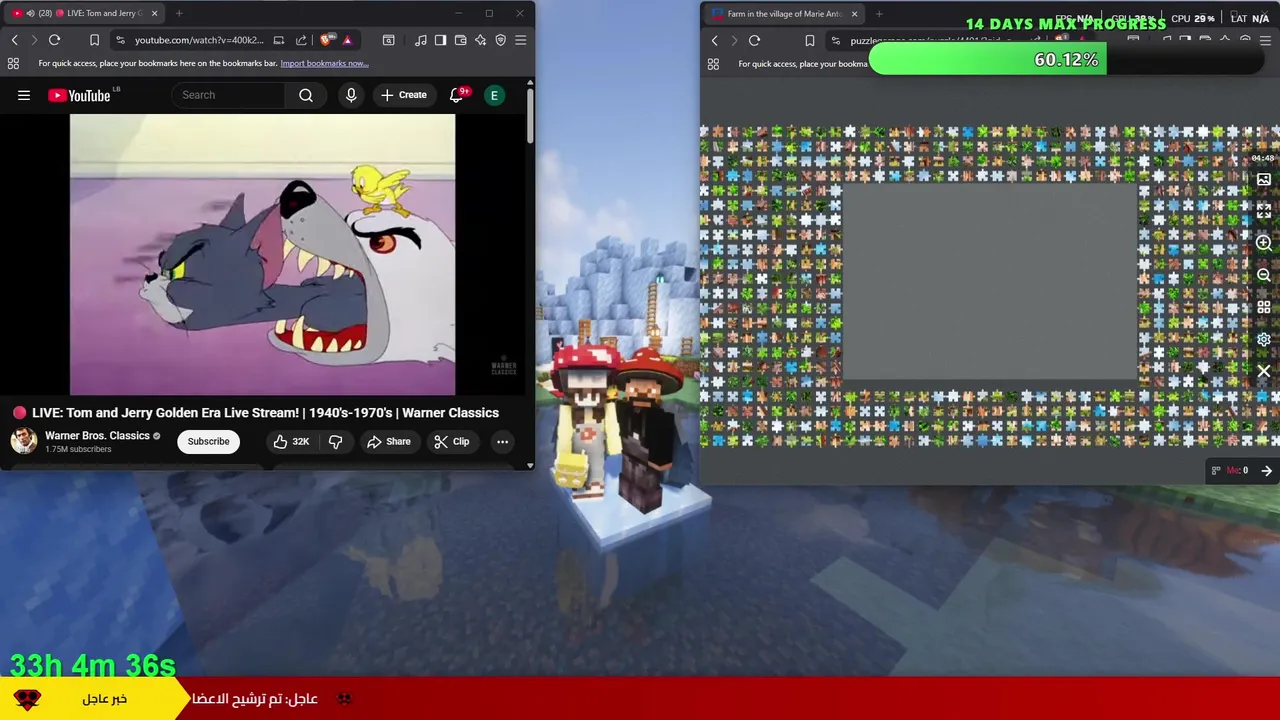Screen dimensions: 1280x720
Task: Dislike the Tom and Jerry stream
Action: [336, 441]
